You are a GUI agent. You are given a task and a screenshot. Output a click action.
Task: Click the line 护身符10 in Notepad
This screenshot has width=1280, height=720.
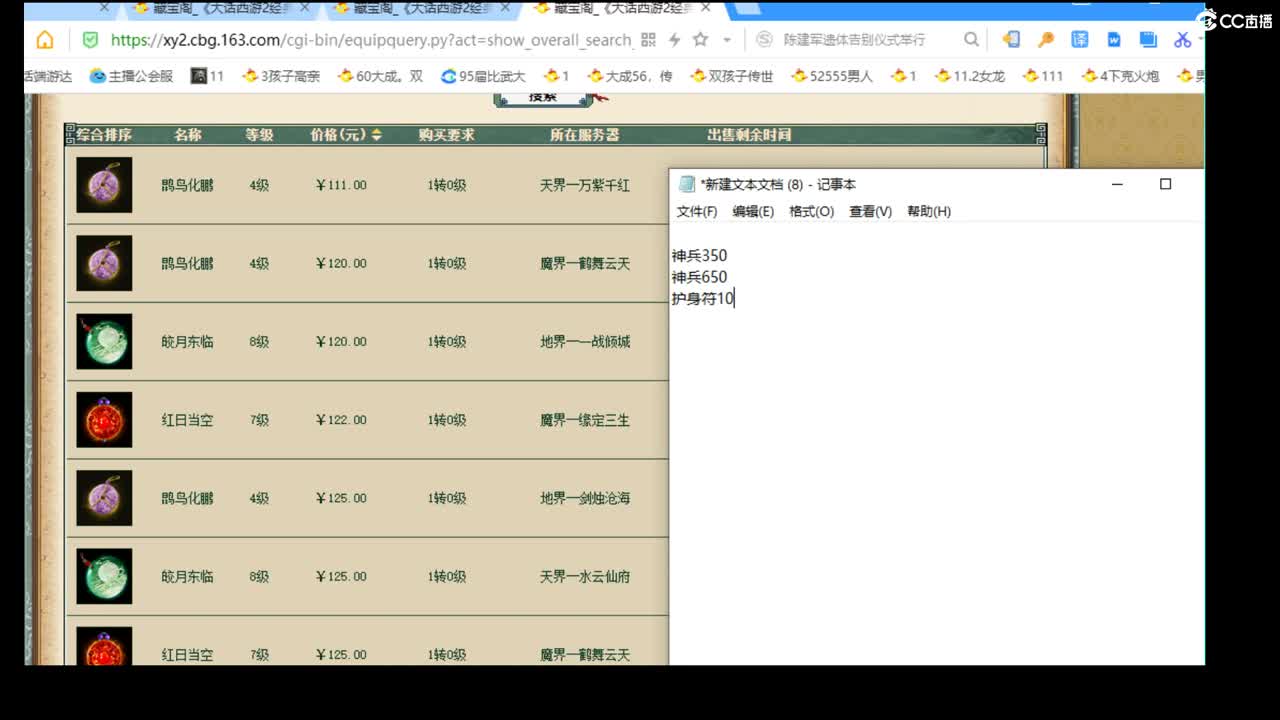pyautogui.click(x=703, y=298)
